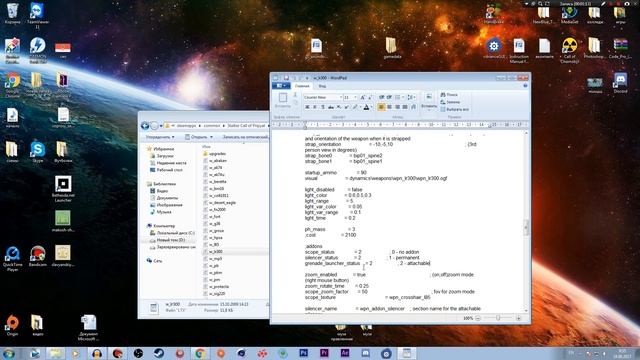640x360 pixels.
Task: Apply subscript formatting in WordPad
Action: [x=339, y=107]
